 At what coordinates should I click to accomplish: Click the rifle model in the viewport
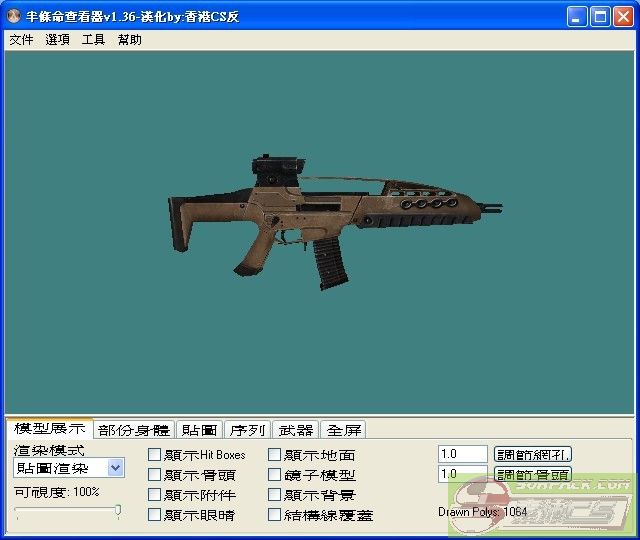[x=334, y=222]
